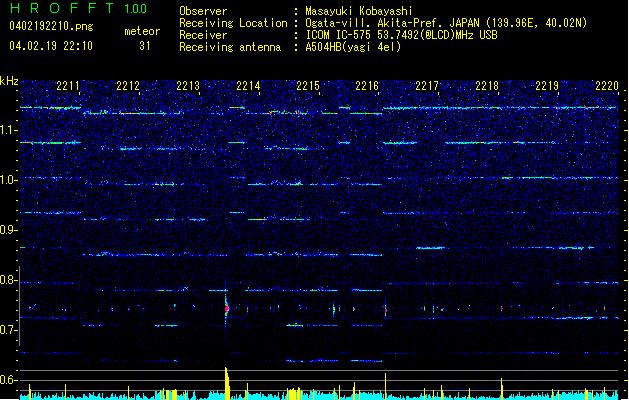This screenshot has height=400, width=629.
Task: Click the A504HB(yagi 4el) antenna value
Action: pyautogui.click(x=353, y=47)
